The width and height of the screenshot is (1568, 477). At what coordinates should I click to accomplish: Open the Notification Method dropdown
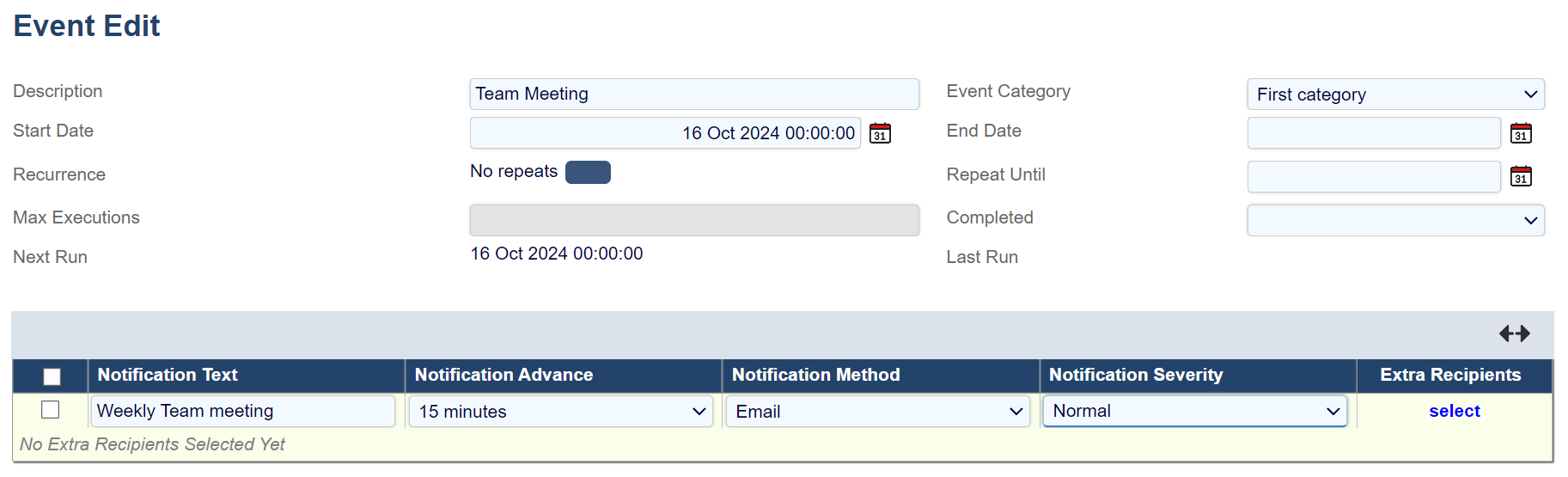point(878,412)
